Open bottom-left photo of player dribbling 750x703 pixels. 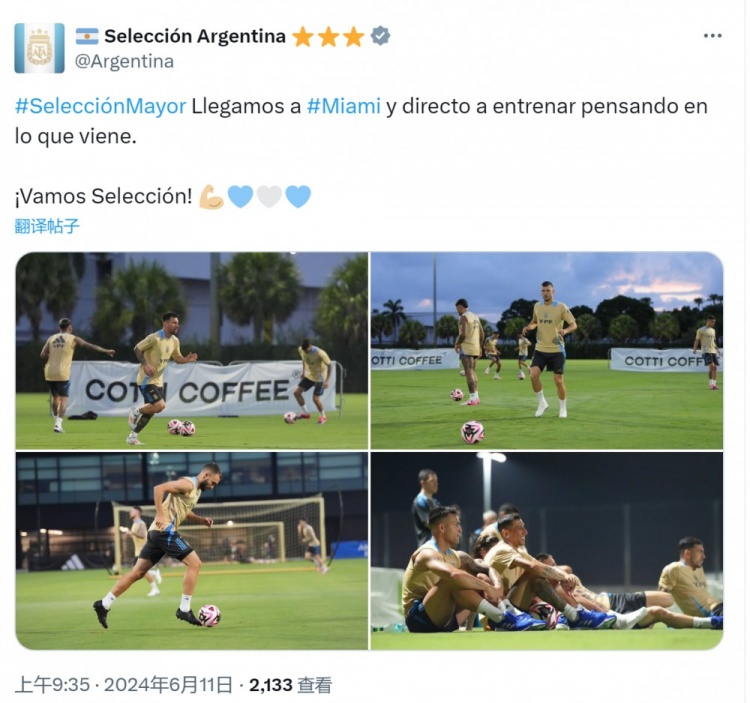point(192,551)
